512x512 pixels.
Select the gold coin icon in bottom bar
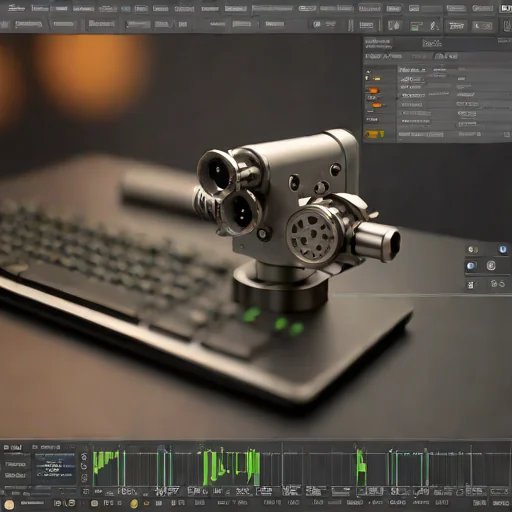134,503
